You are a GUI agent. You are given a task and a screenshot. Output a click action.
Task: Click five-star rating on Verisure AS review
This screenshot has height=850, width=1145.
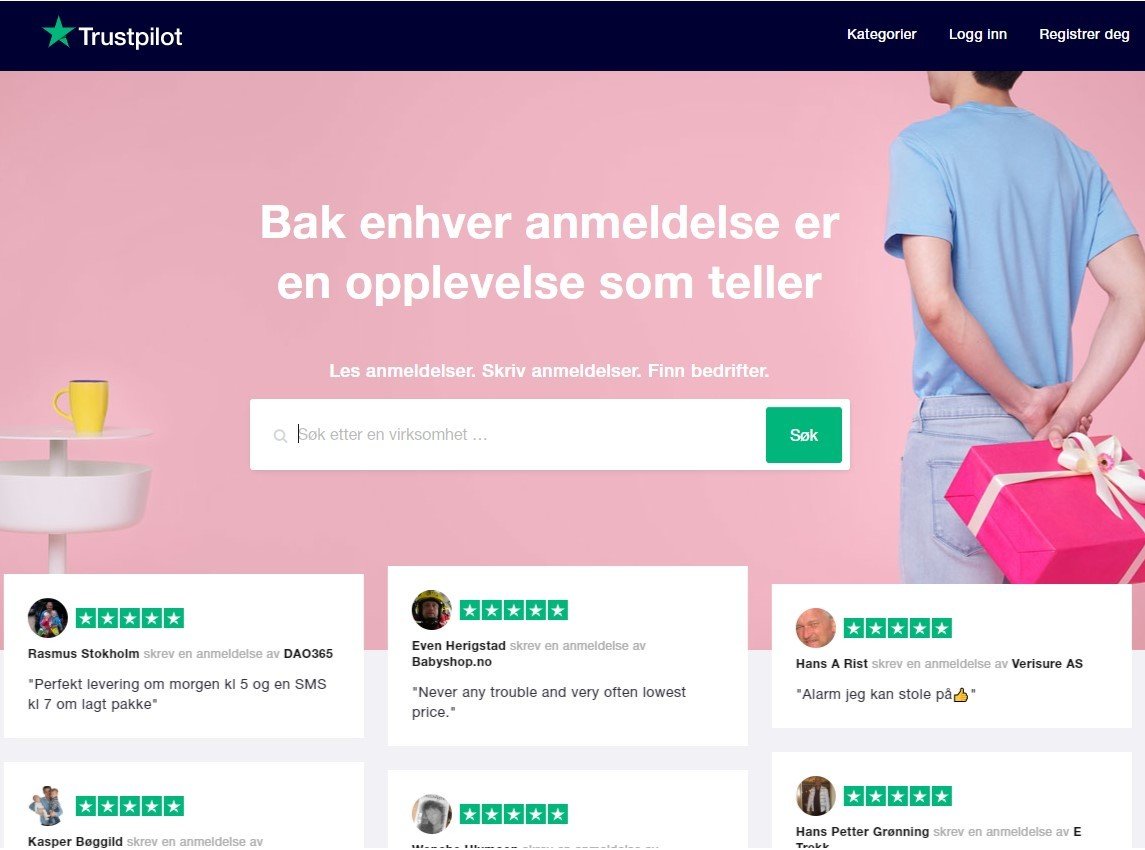point(898,628)
